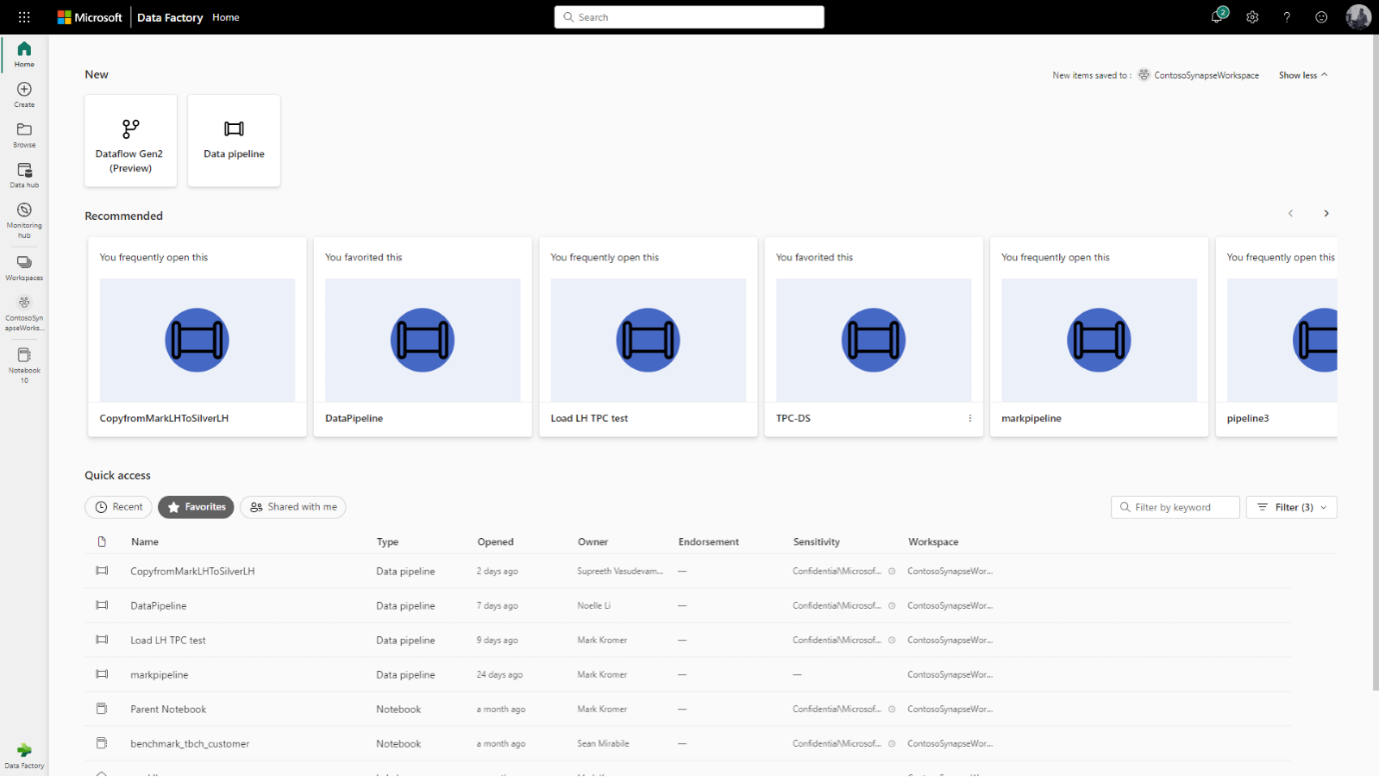This screenshot has height=779, width=1384.
Task: Click owner Noelle Li cell
Action: 594,606
